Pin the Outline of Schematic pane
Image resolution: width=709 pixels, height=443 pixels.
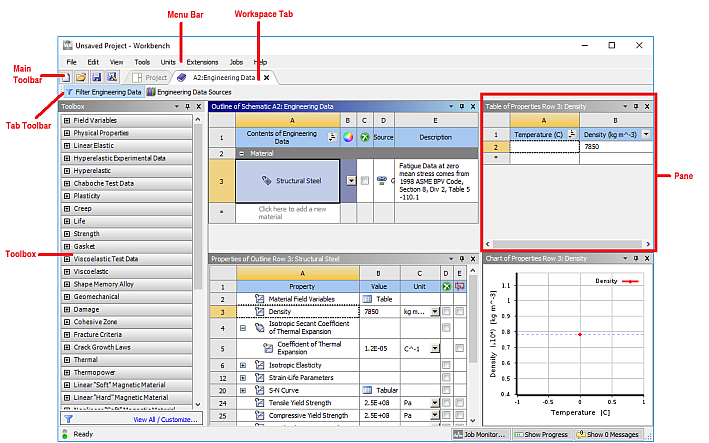pyautogui.click(x=462, y=107)
